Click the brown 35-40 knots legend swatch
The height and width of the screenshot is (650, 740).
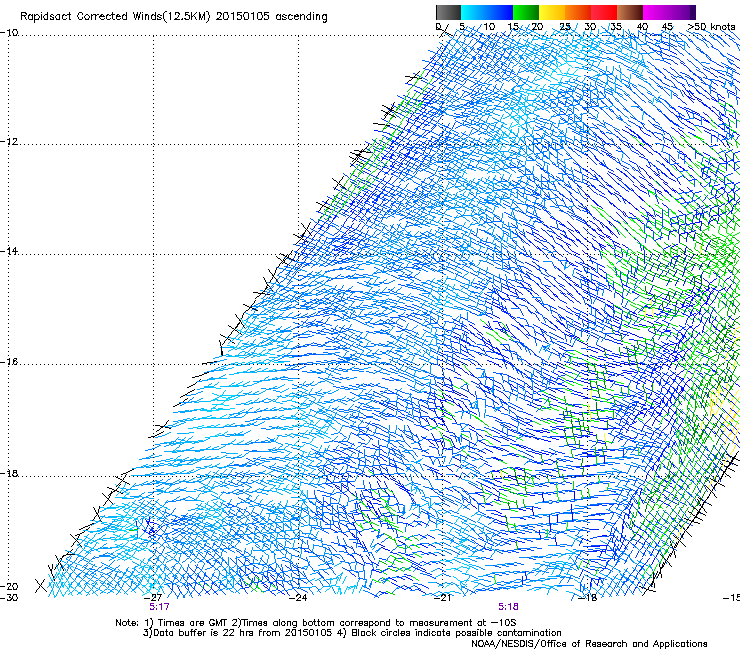tap(630, 12)
